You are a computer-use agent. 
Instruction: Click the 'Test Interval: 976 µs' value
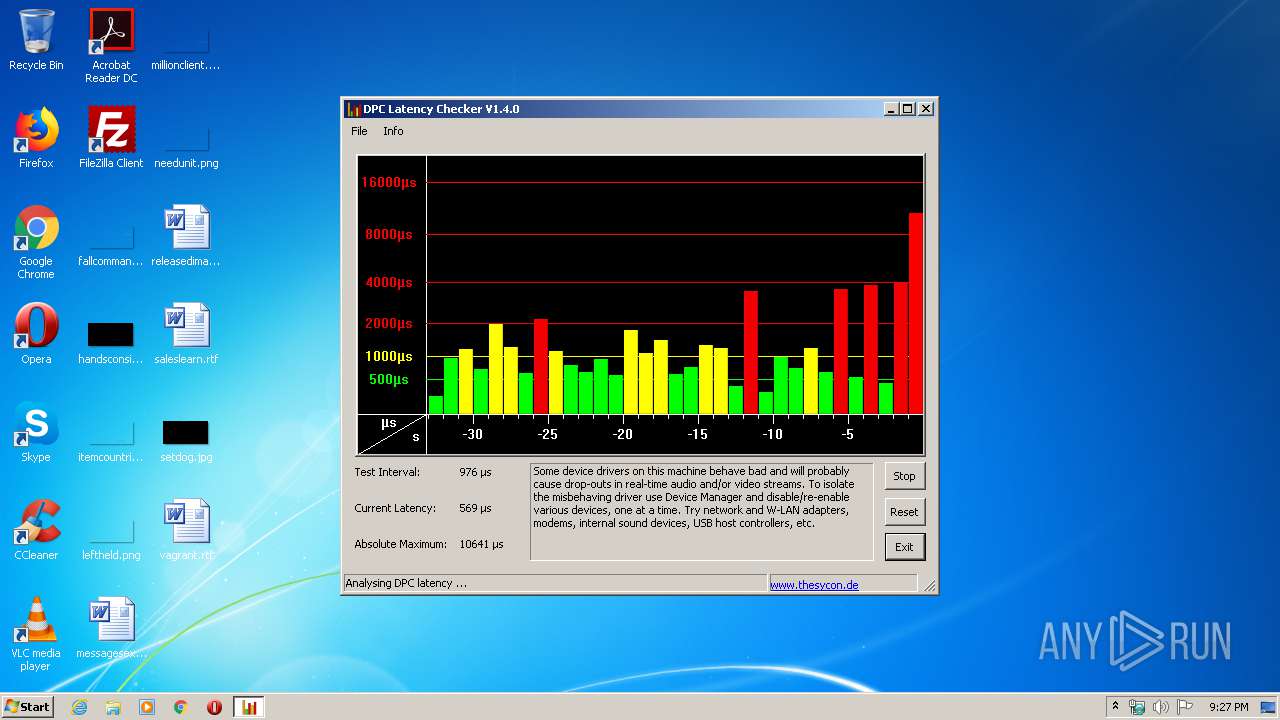click(x=475, y=472)
